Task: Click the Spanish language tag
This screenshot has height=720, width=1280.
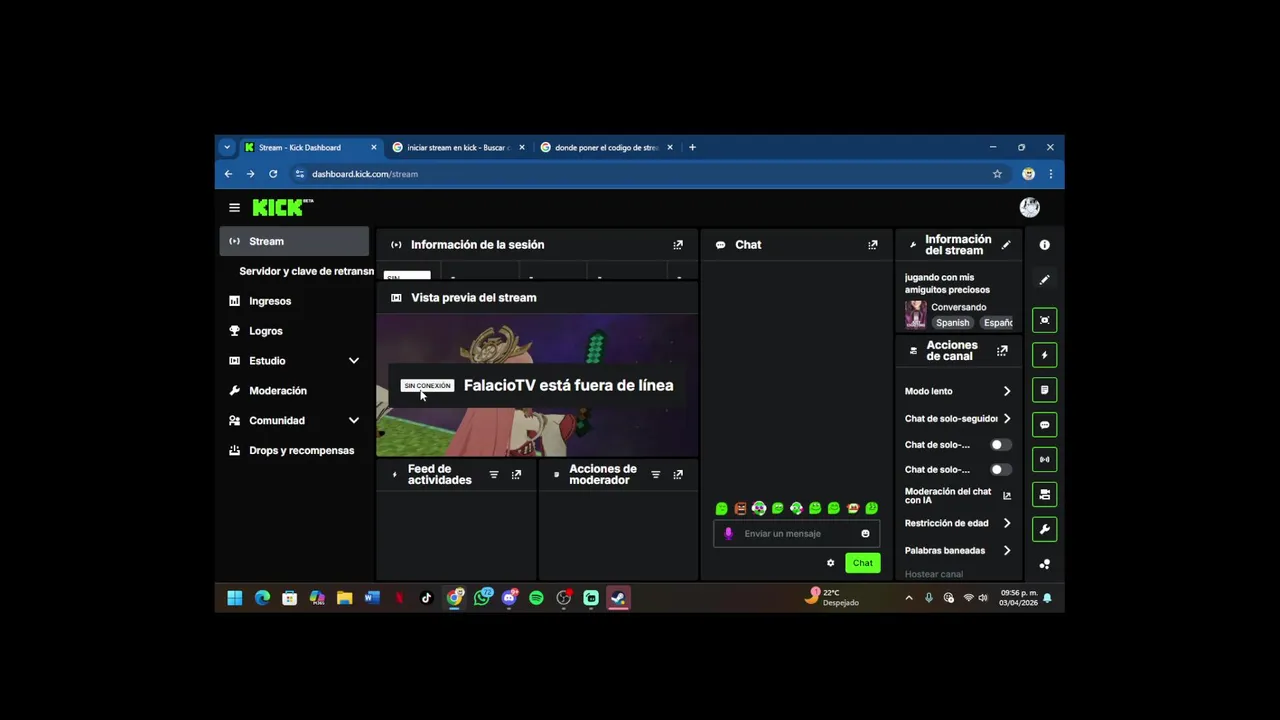Action: pos(952,323)
